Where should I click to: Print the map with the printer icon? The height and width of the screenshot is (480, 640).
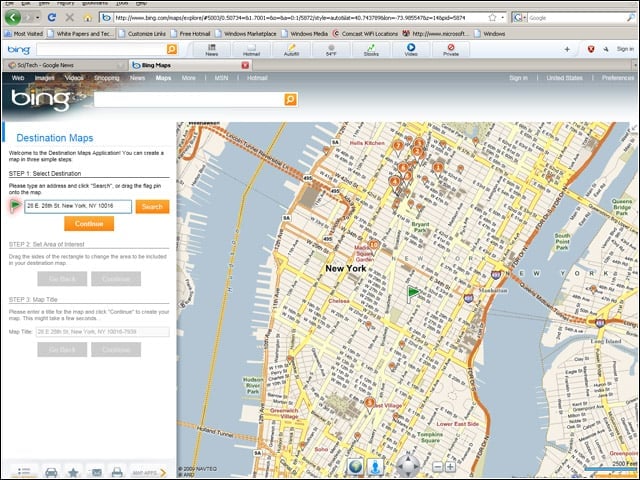coord(117,472)
